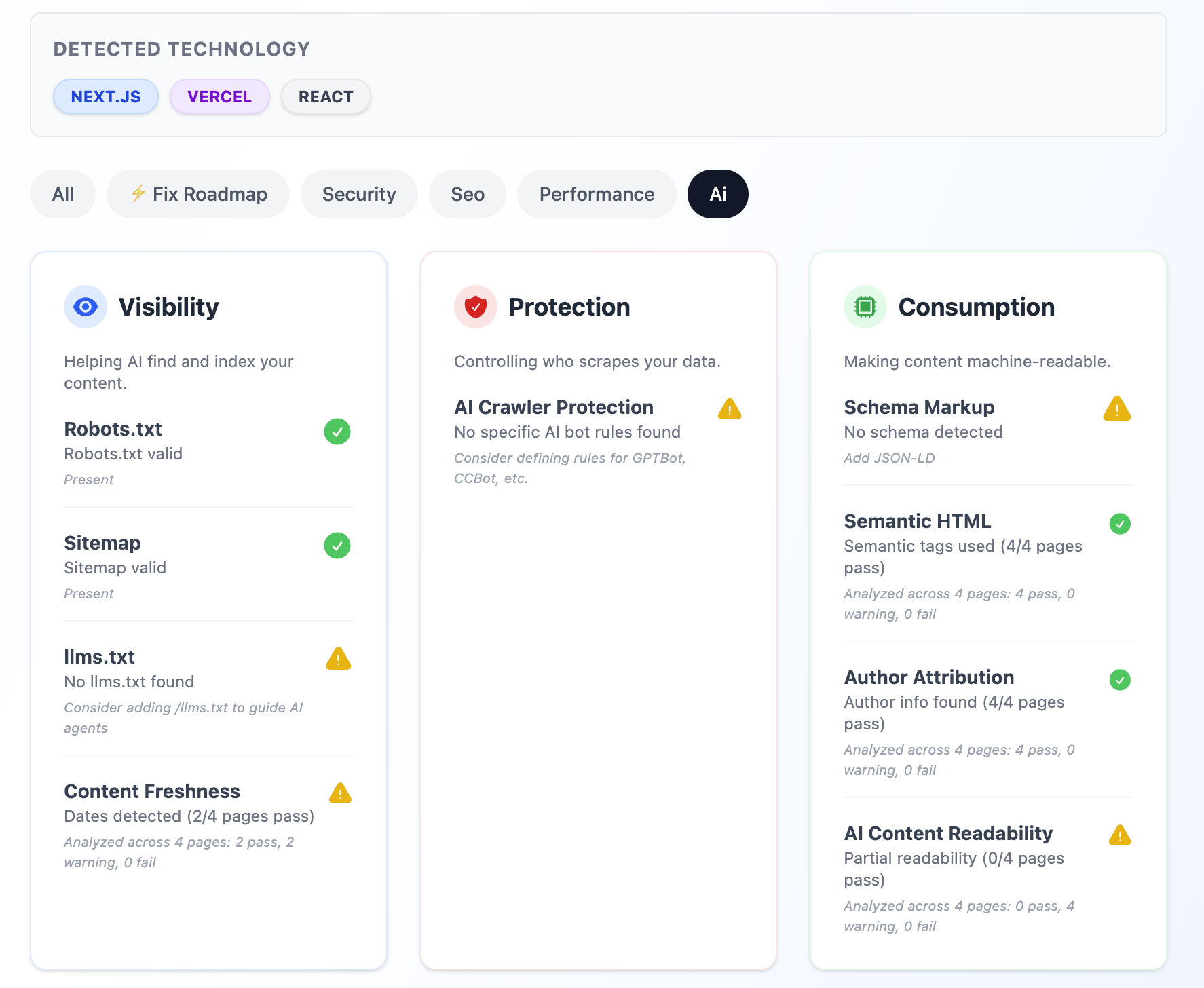
Task: Click the warning triangle next to llms.txt
Action: [x=338, y=659]
